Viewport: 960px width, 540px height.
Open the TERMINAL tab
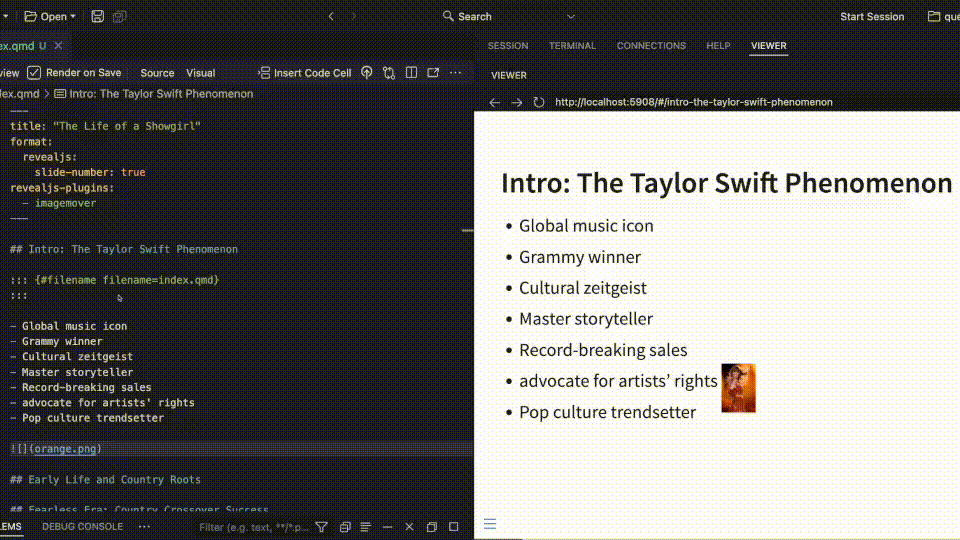572,46
